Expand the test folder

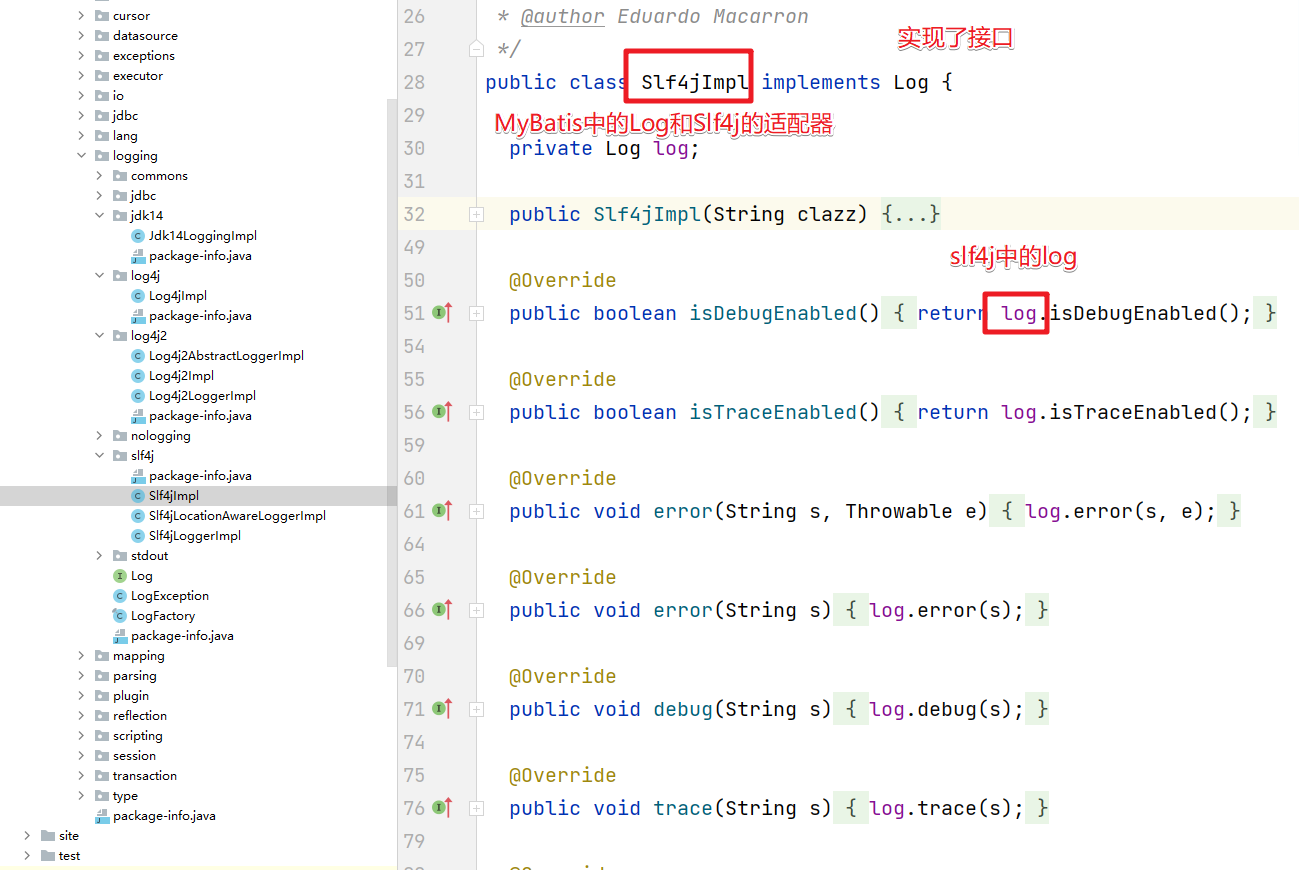[x=27, y=856]
